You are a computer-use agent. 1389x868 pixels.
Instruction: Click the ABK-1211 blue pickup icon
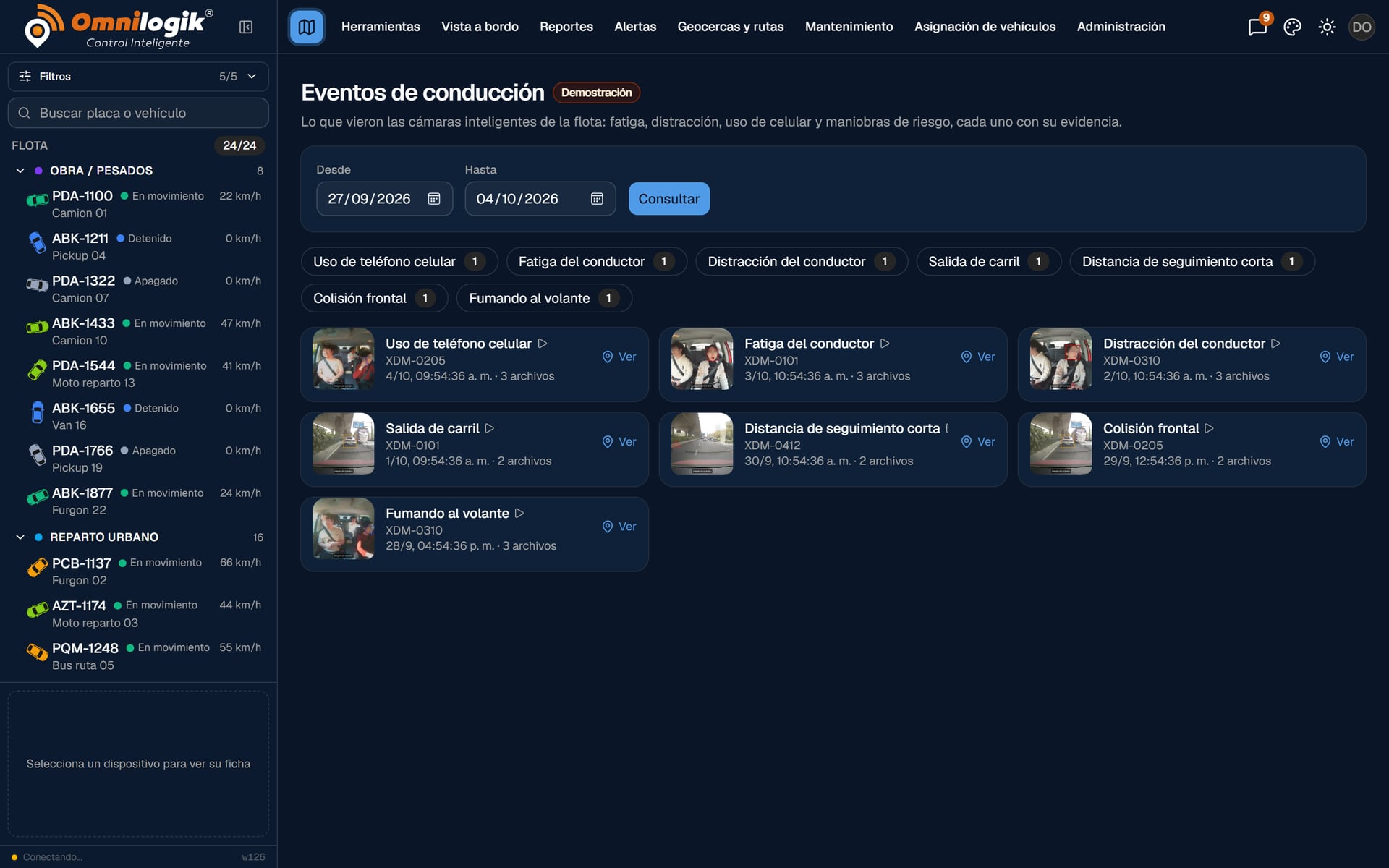pos(37,242)
